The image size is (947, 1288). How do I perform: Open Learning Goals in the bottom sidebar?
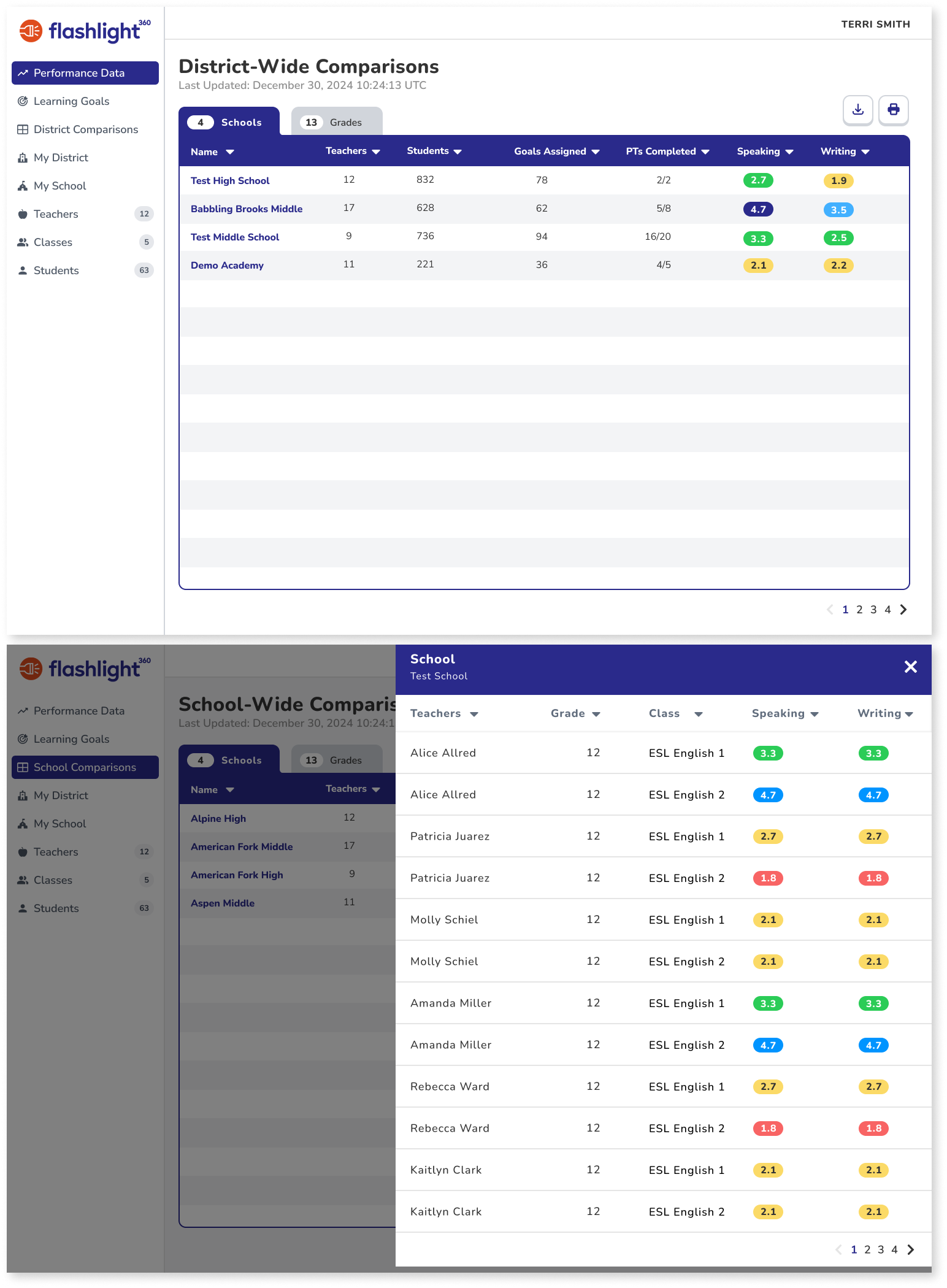[85, 739]
